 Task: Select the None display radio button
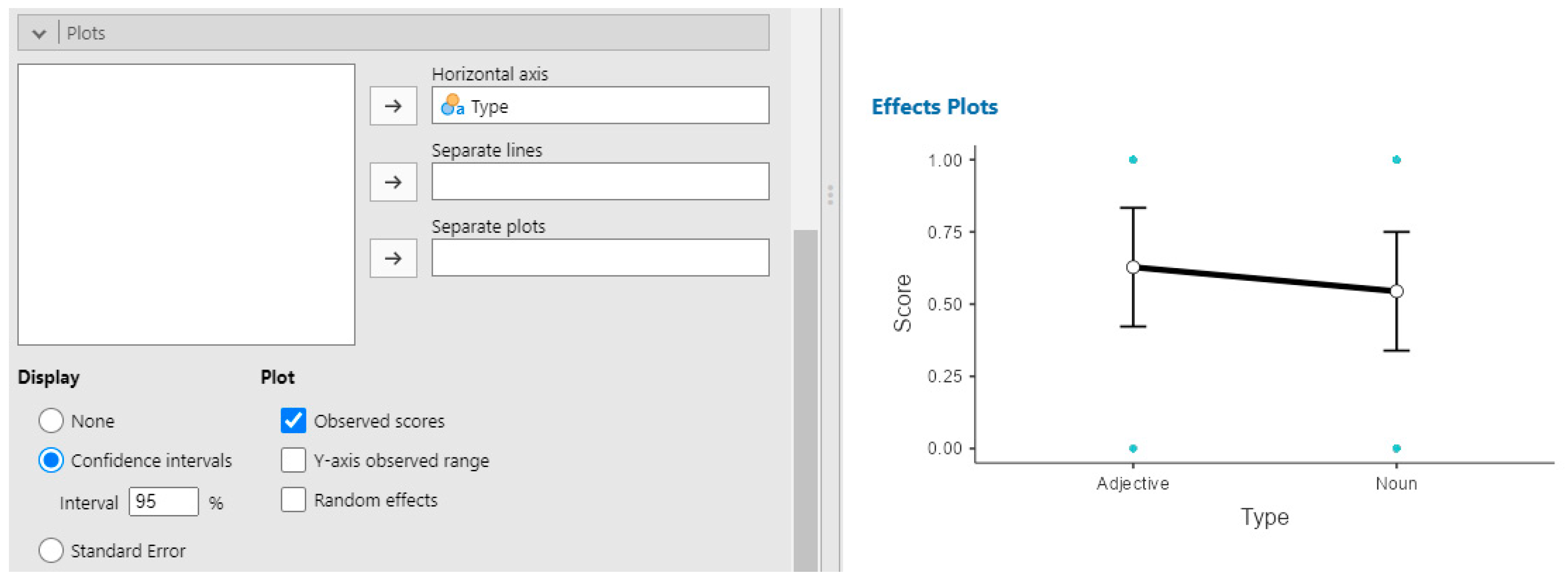51,420
